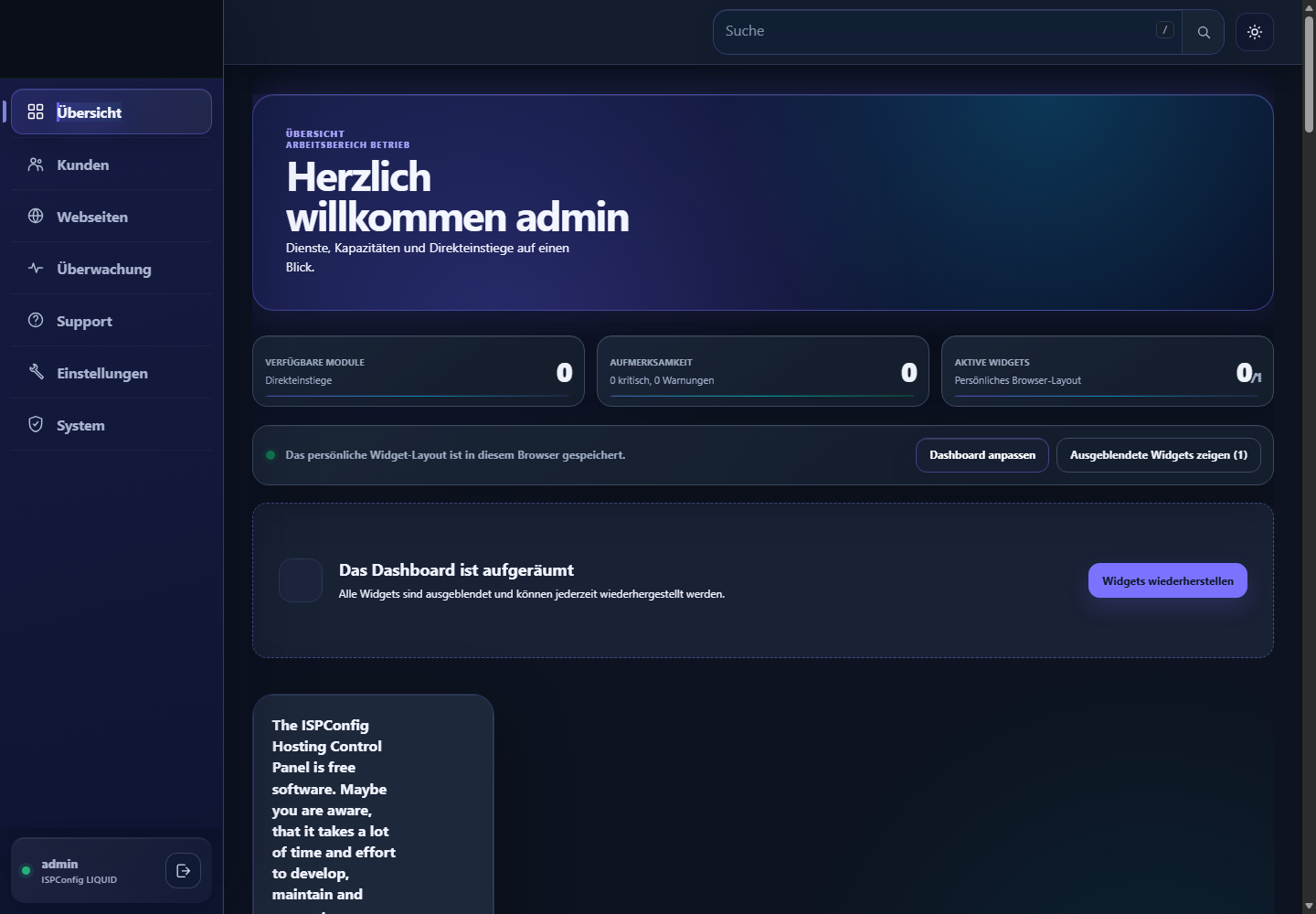1316x914 pixels.
Task: Click the Übersicht grid icon in sidebar
Action: [36, 112]
